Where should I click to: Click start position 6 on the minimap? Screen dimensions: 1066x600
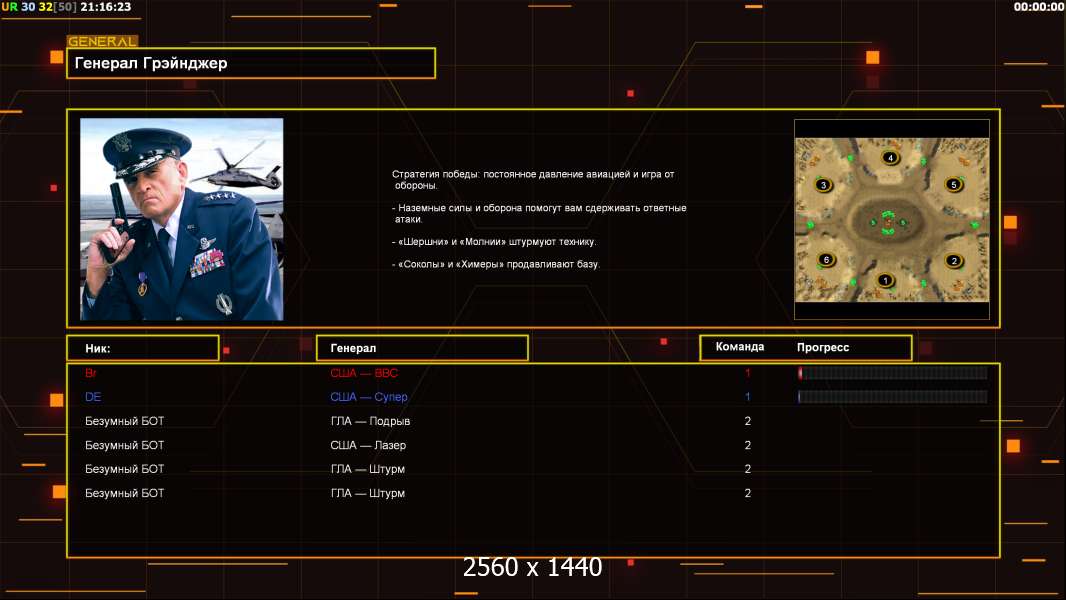[825, 260]
